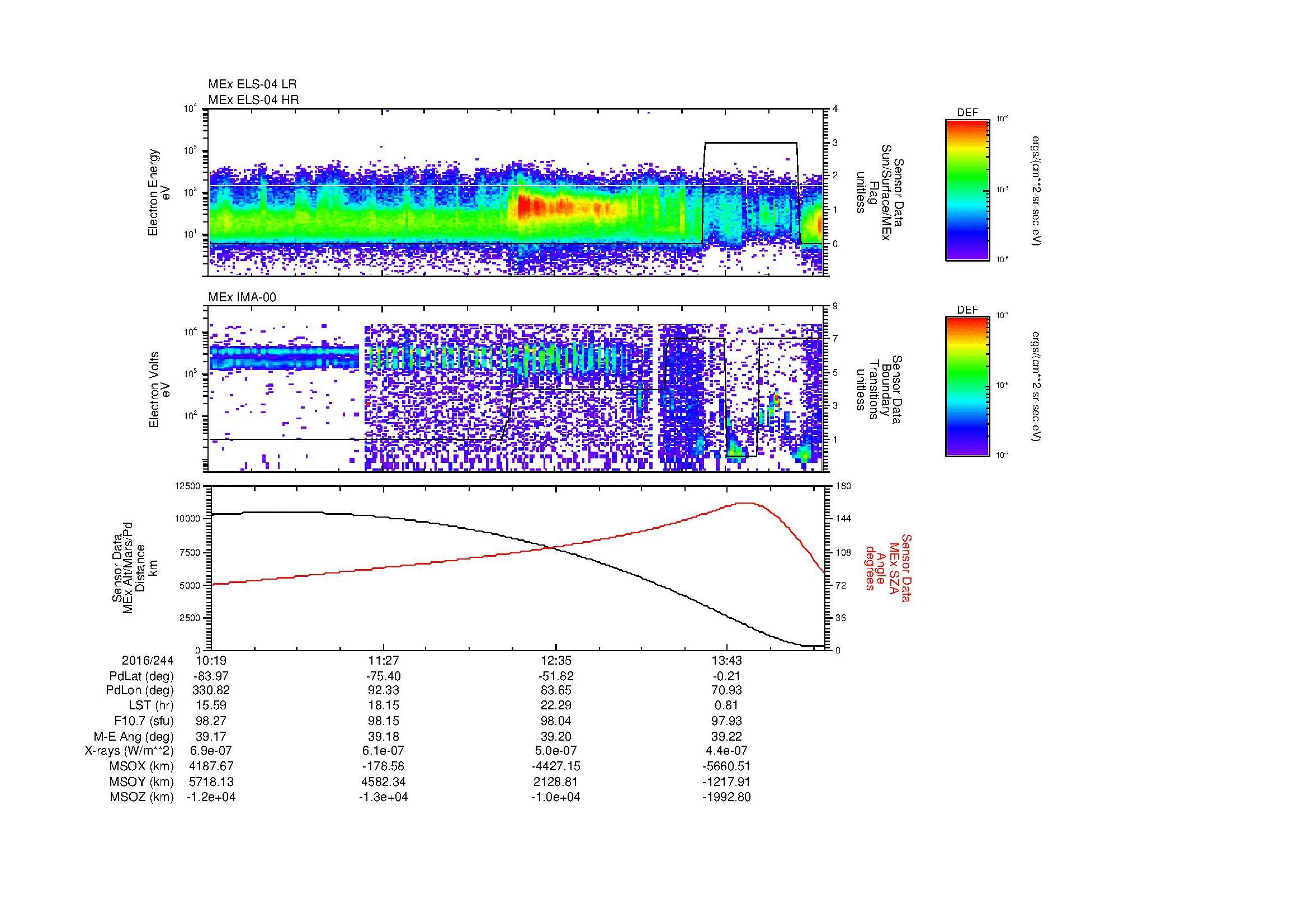Screen dimensions: 1308x924
Task: Click MSOX value 4187.67
Action: [x=211, y=766]
